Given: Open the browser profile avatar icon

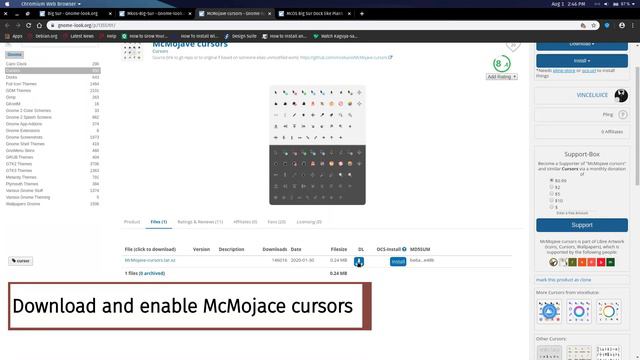Looking at the screenshot, I should 622,25.
